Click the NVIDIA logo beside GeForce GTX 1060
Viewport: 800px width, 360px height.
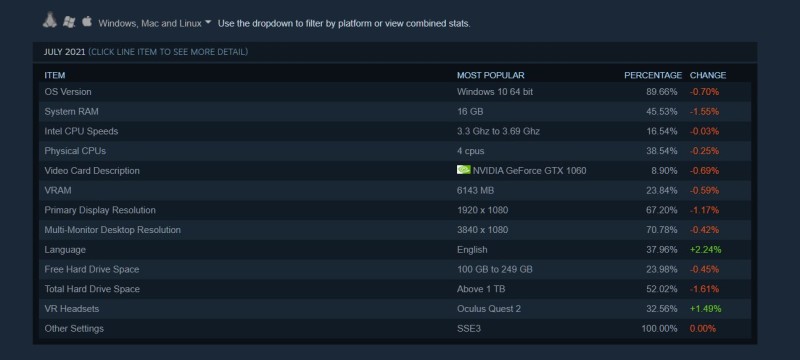pyautogui.click(x=463, y=170)
